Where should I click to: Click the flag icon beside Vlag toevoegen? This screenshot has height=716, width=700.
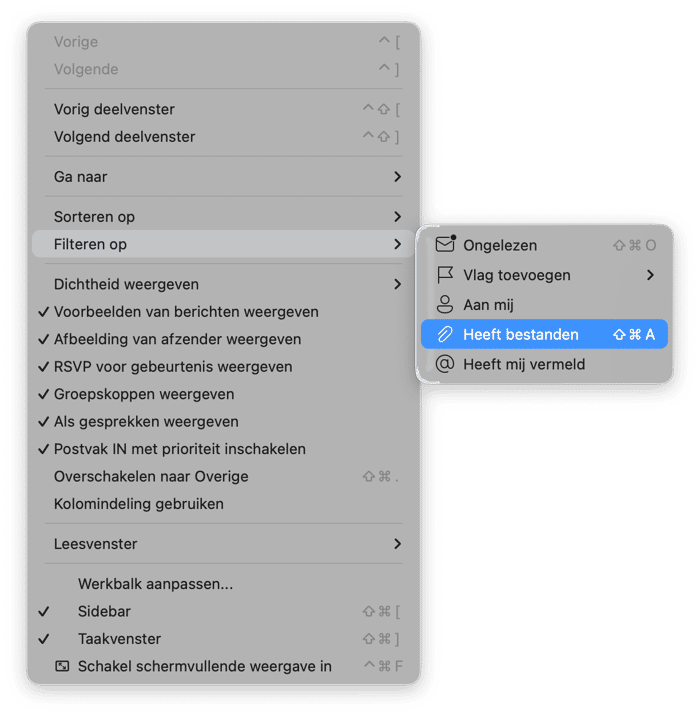click(445, 275)
